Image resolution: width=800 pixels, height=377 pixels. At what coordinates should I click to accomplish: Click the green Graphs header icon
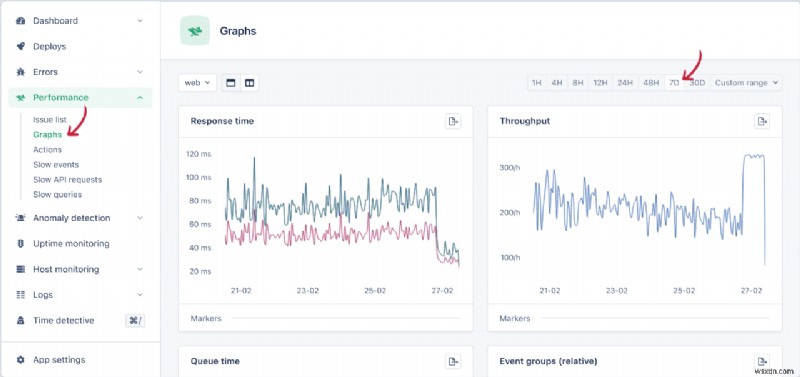tap(194, 31)
